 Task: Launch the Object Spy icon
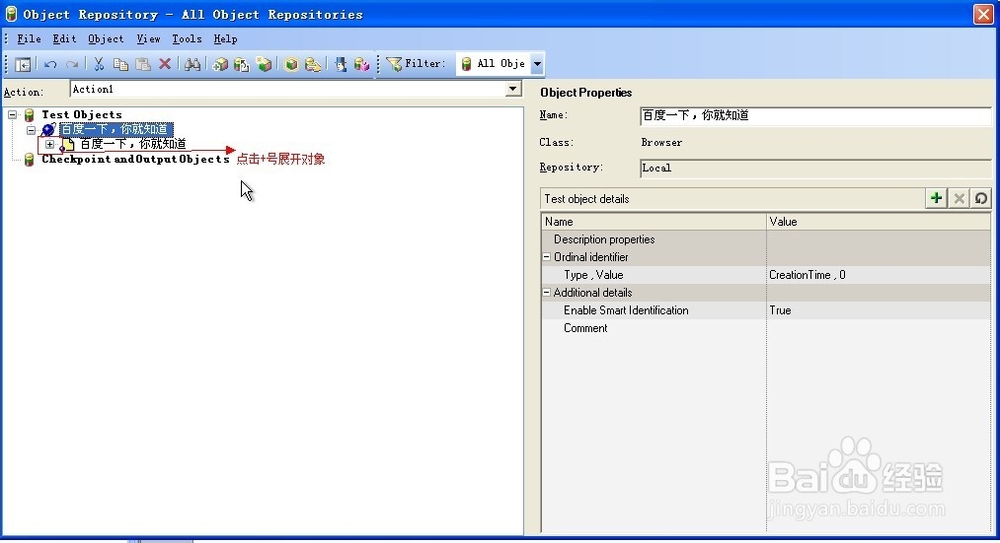[x=341, y=64]
